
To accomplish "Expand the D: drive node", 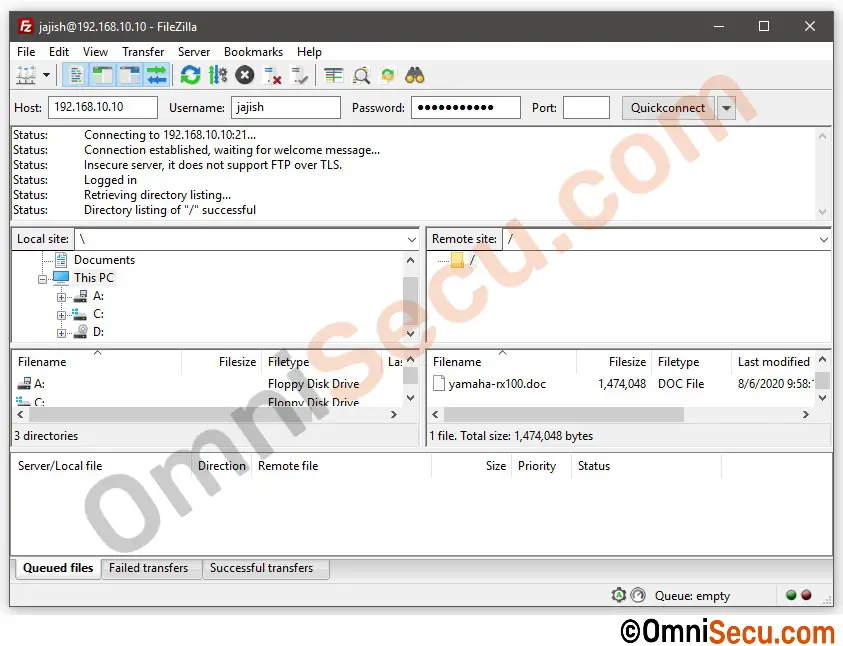I will tap(61, 333).
